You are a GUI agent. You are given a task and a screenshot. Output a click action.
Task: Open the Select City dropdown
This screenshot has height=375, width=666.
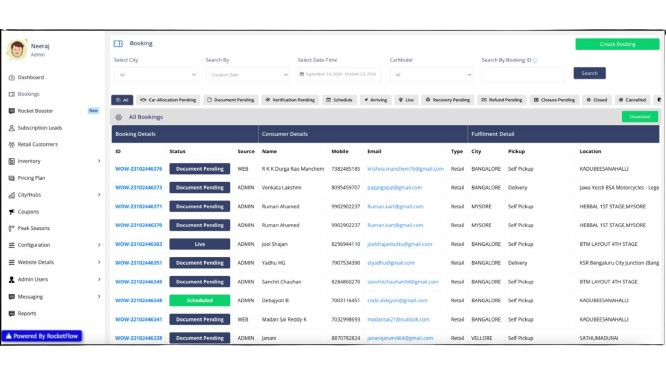(155, 75)
